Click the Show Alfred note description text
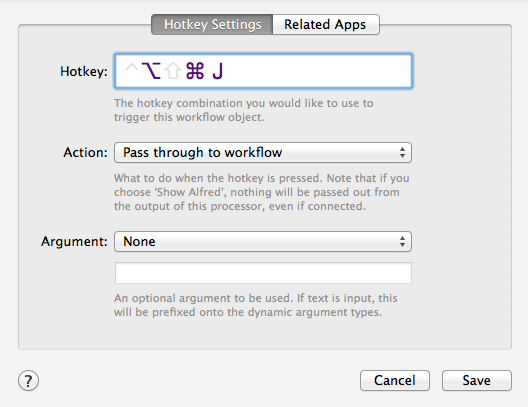The height and width of the screenshot is (407, 528). click(262, 192)
